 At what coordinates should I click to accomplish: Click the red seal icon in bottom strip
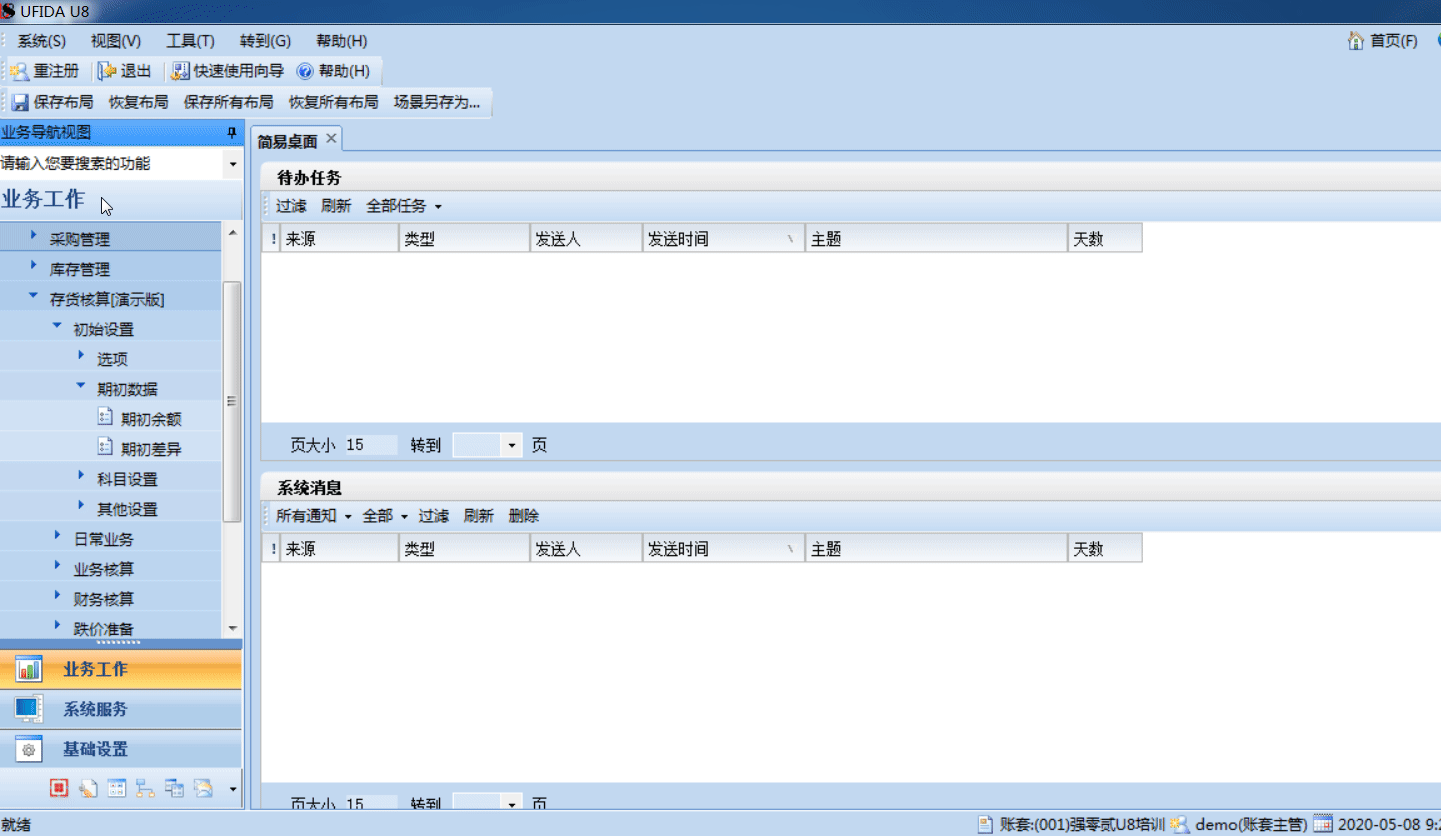pyautogui.click(x=59, y=788)
